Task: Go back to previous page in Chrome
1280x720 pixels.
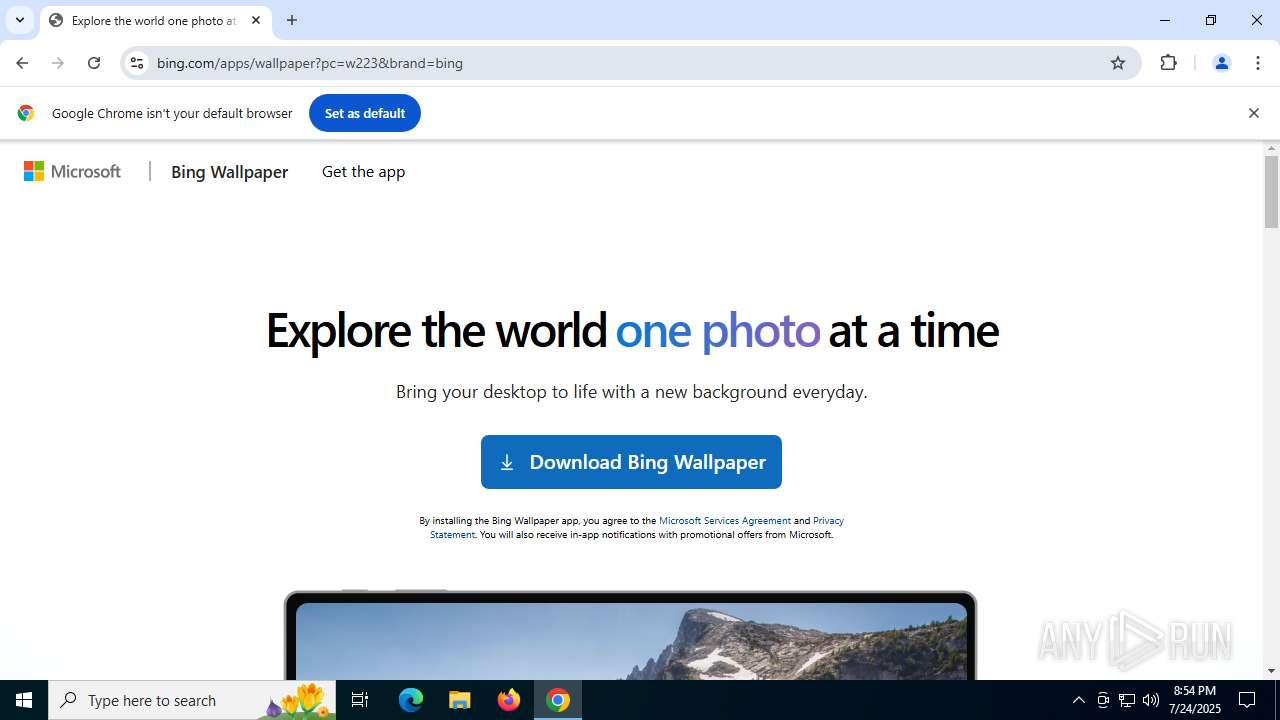Action: point(22,63)
